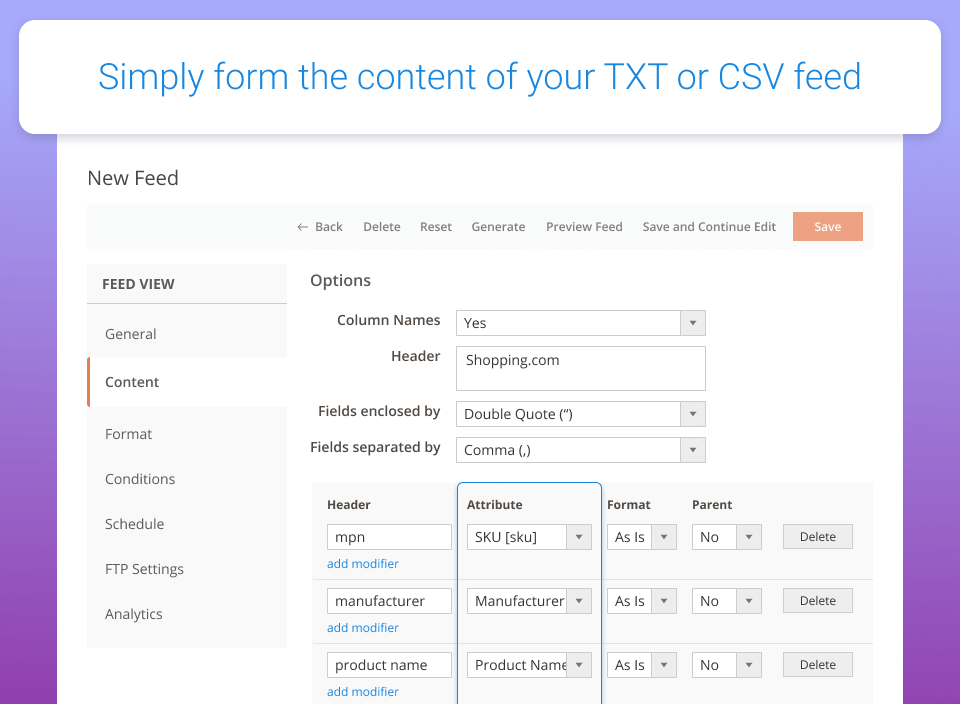
Task: Click add modifier under the mpn header
Action: click(362, 563)
